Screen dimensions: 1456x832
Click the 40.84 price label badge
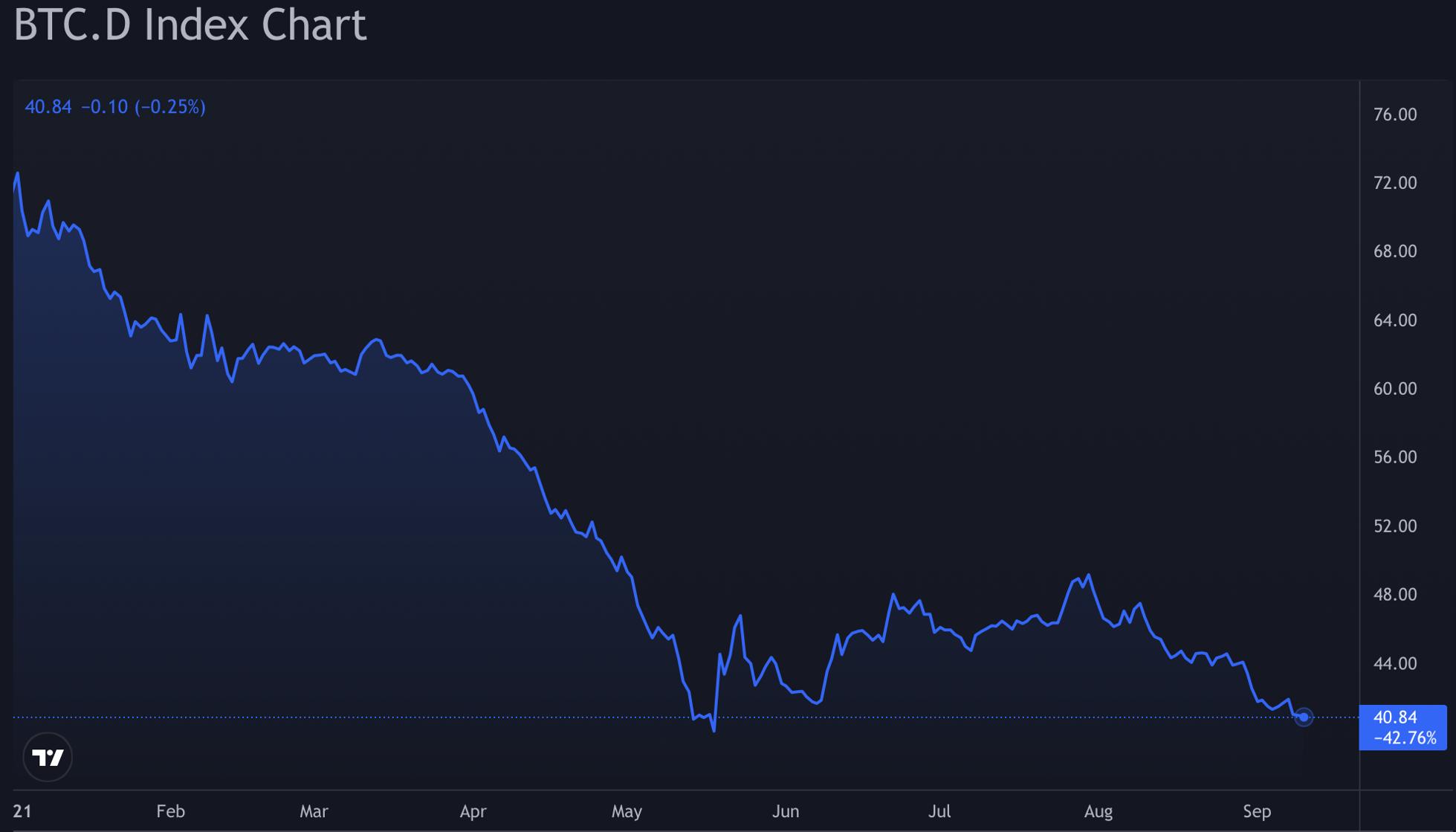(x=1402, y=727)
